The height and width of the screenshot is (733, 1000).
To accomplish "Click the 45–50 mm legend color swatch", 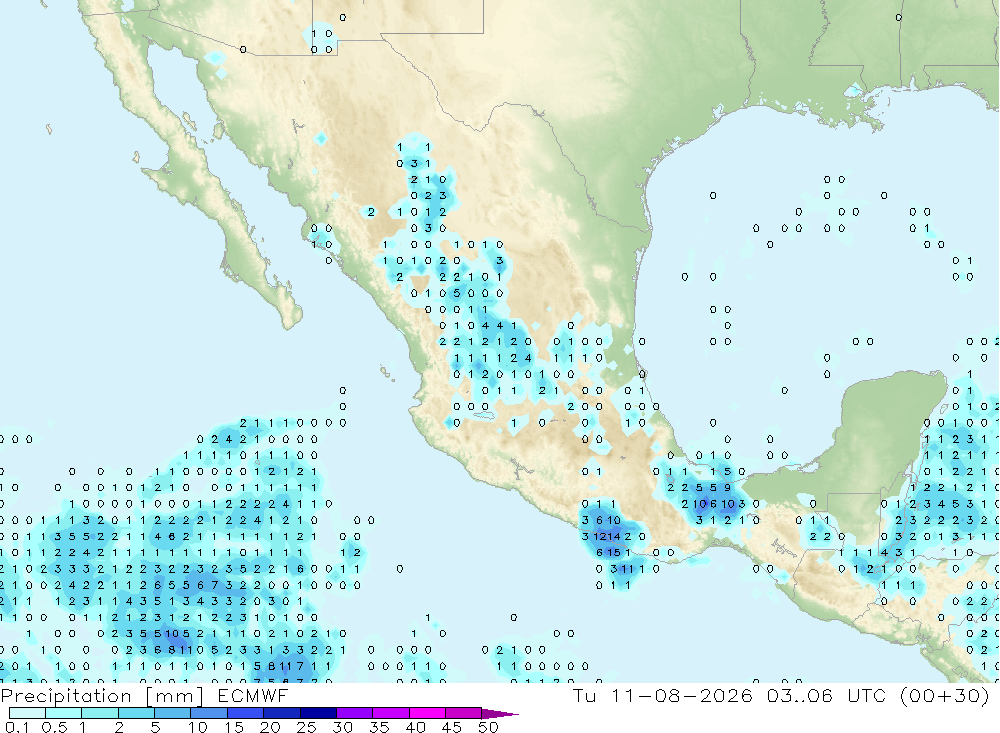I will click(x=464, y=713).
